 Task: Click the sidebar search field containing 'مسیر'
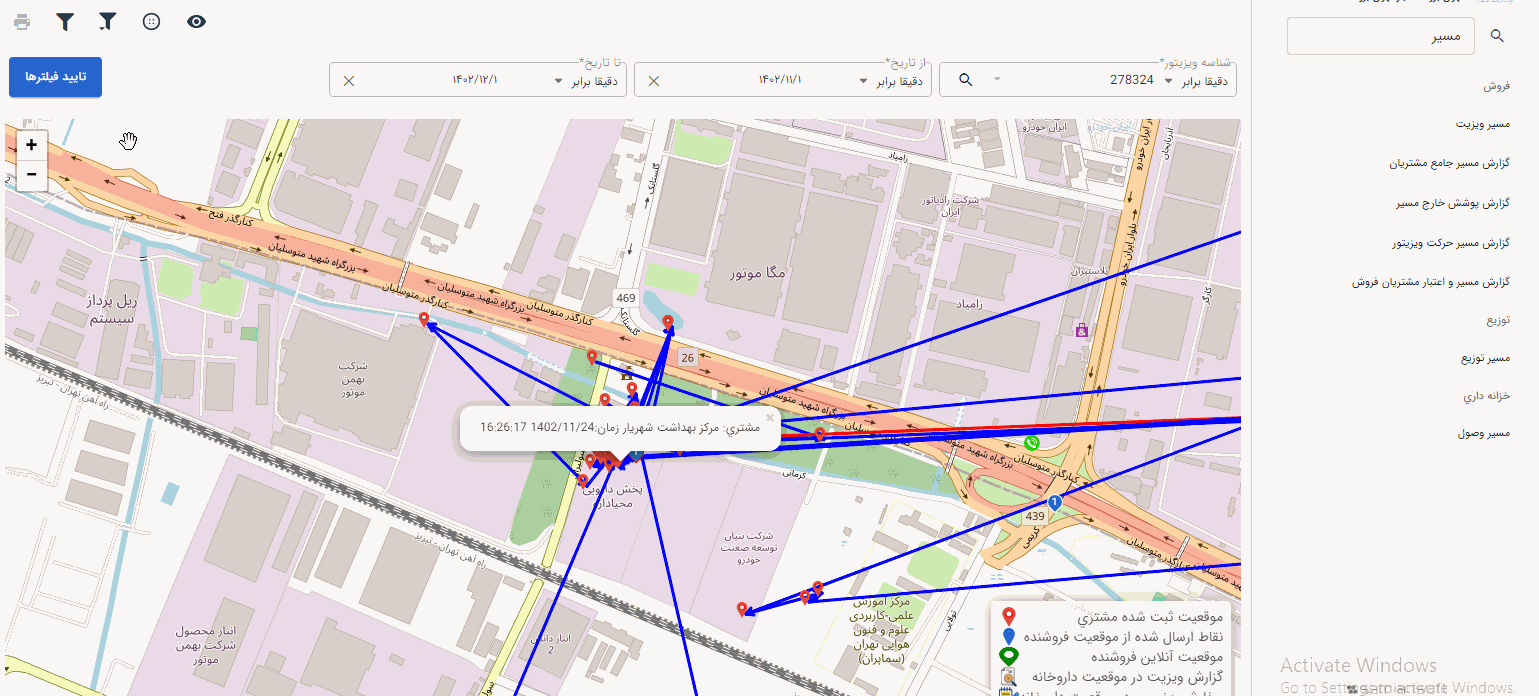point(1380,37)
